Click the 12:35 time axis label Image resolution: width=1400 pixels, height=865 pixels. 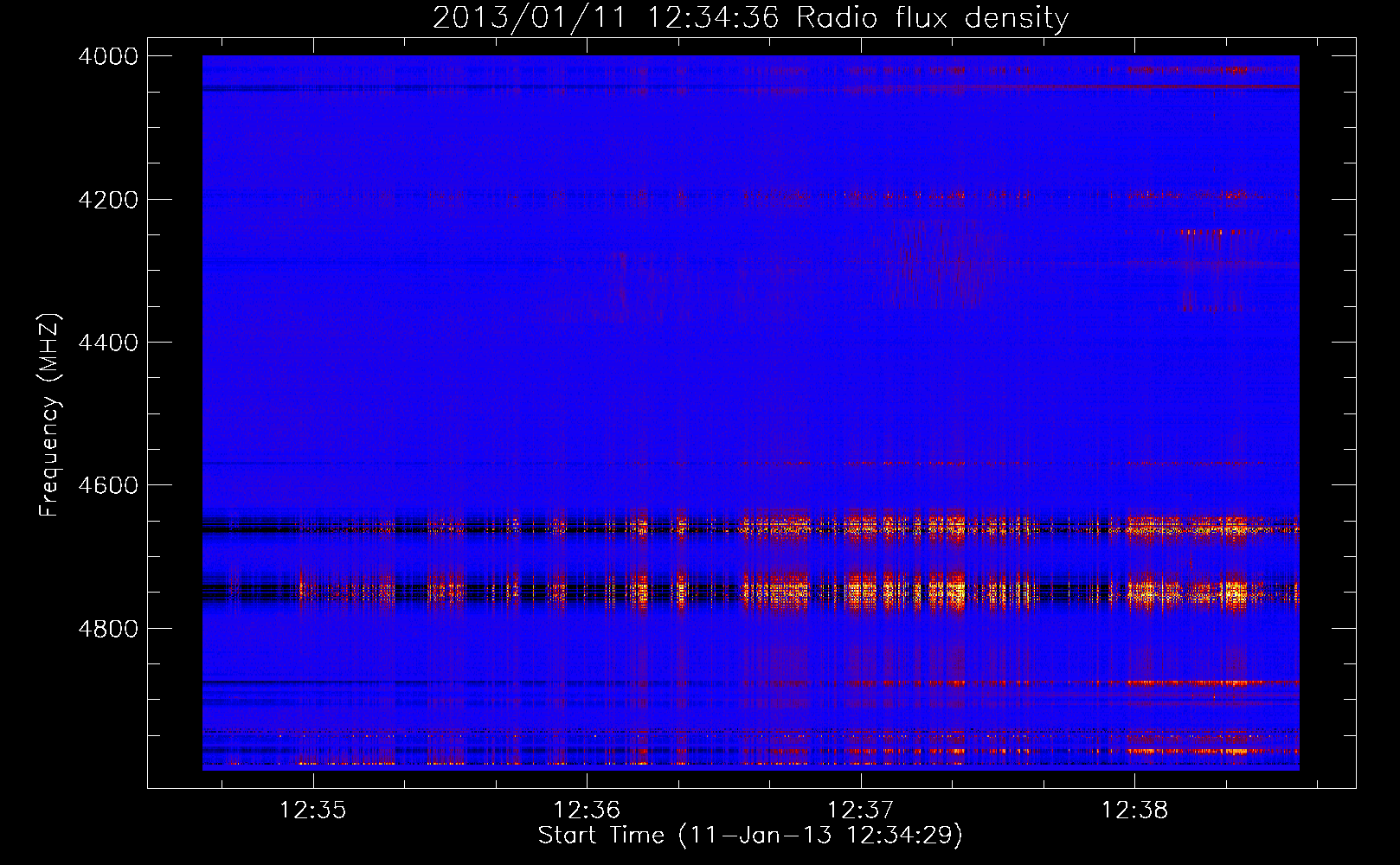tap(312, 811)
